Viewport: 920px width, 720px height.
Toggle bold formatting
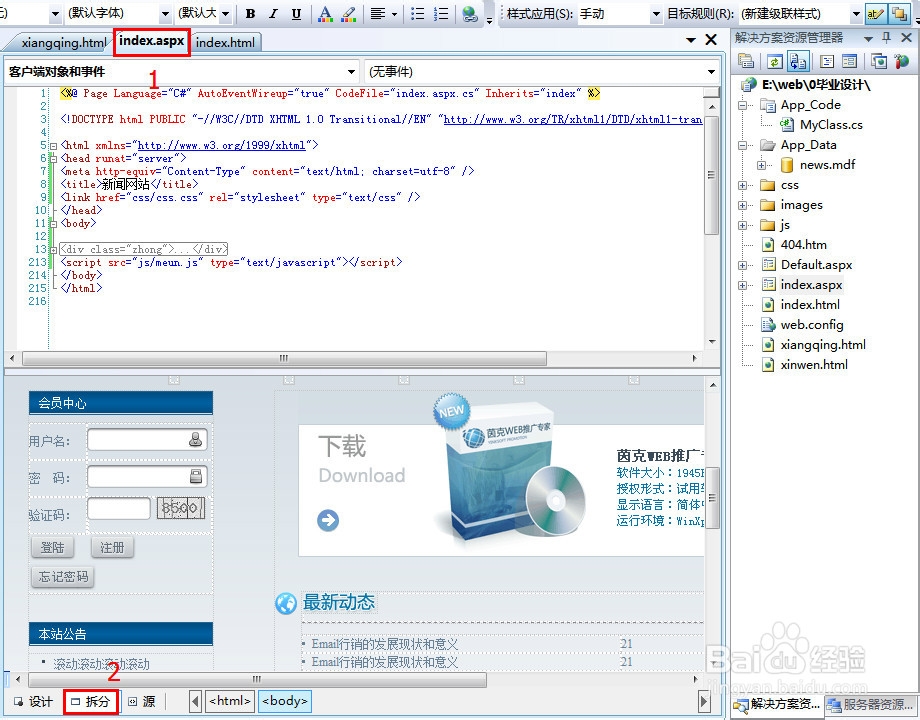[251, 13]
